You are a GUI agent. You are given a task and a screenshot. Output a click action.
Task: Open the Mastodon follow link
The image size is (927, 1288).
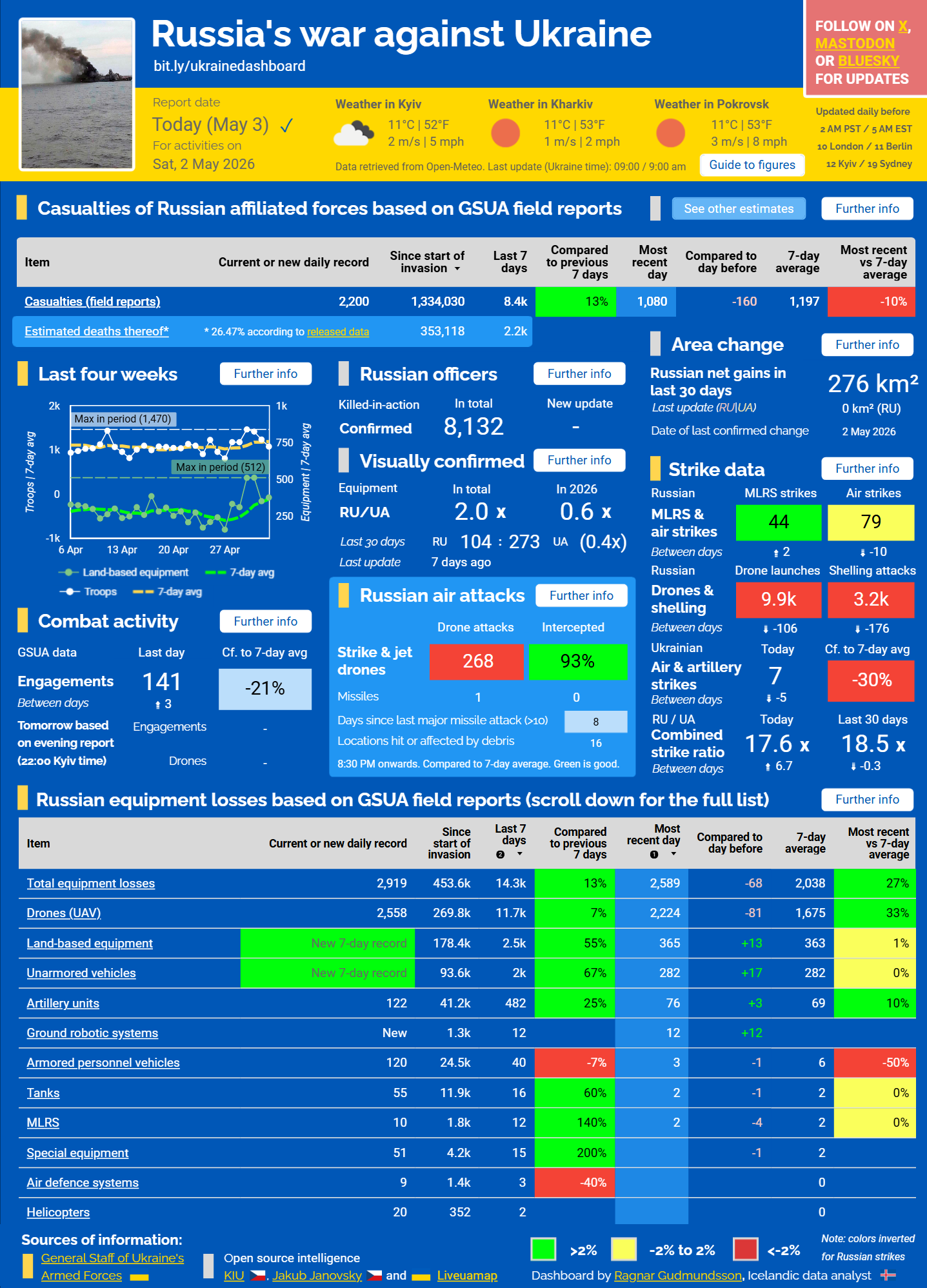(855, 44)
